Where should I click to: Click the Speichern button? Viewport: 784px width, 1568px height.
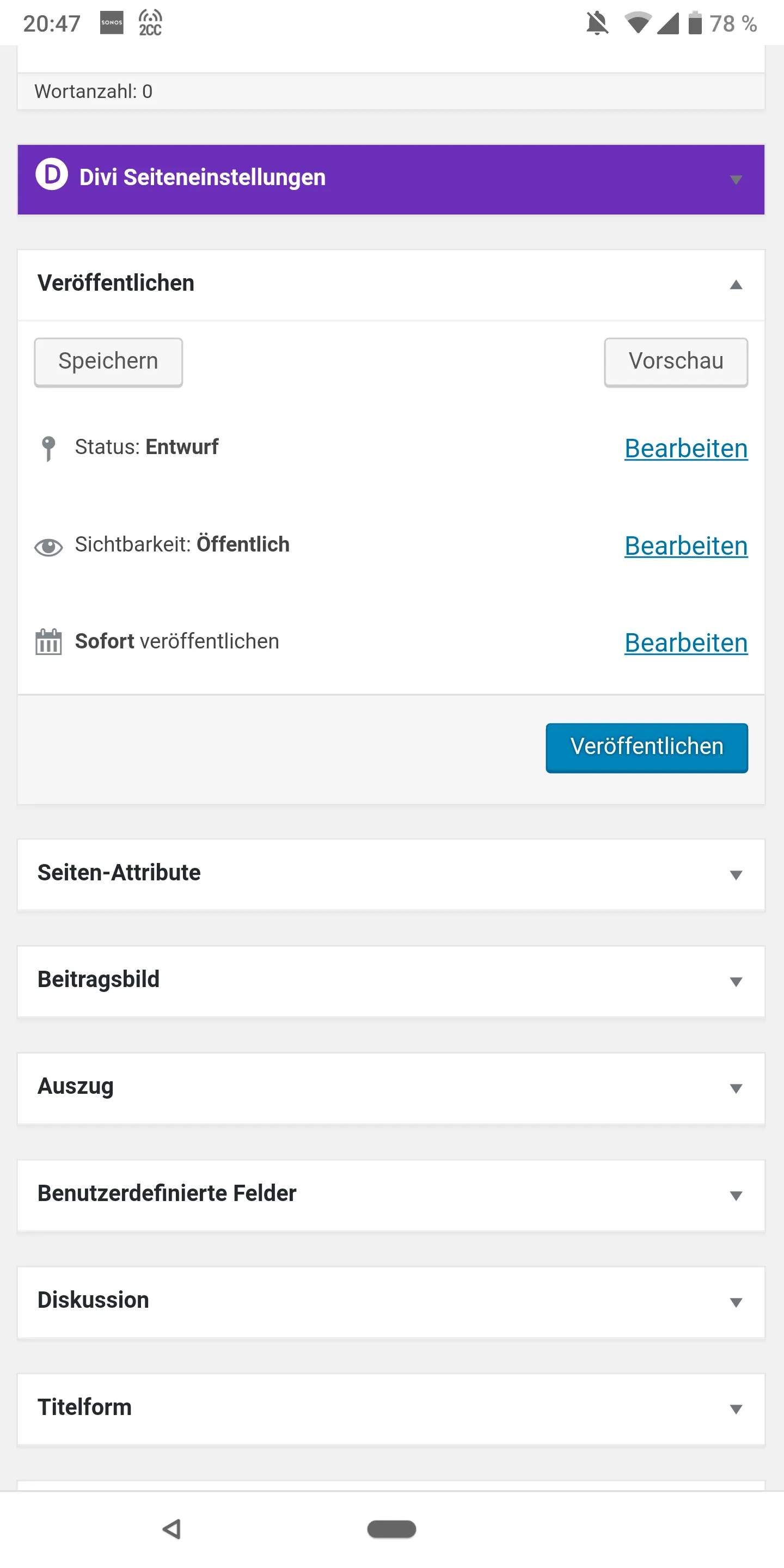[108, 362]
